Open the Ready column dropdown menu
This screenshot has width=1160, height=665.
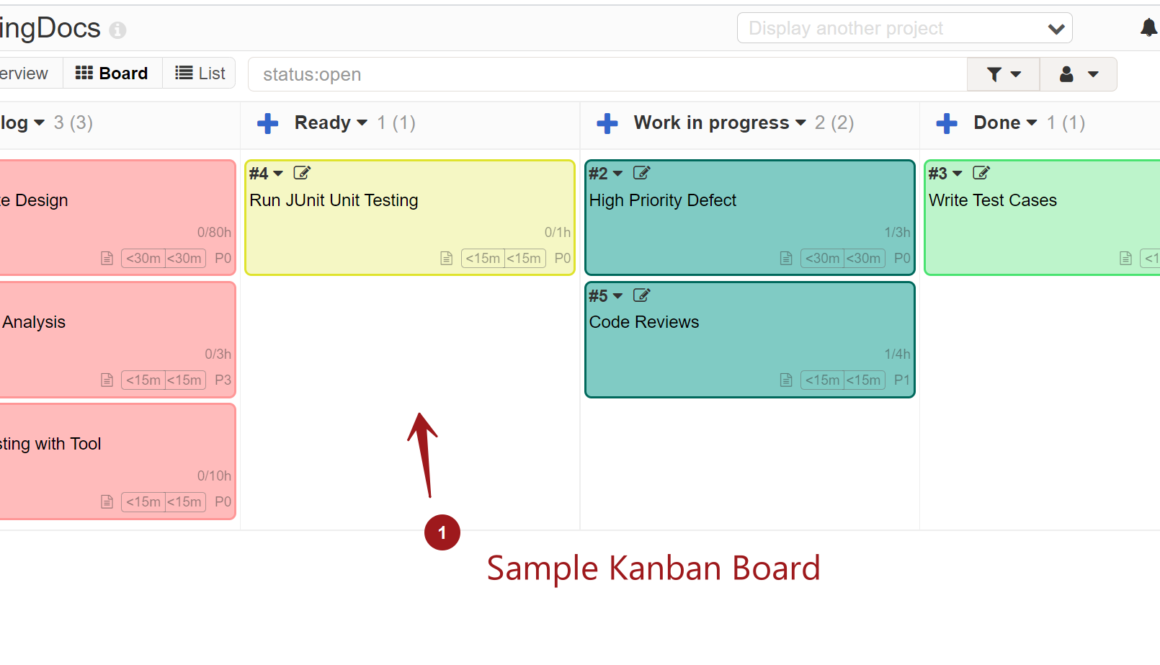pos(362,123)
